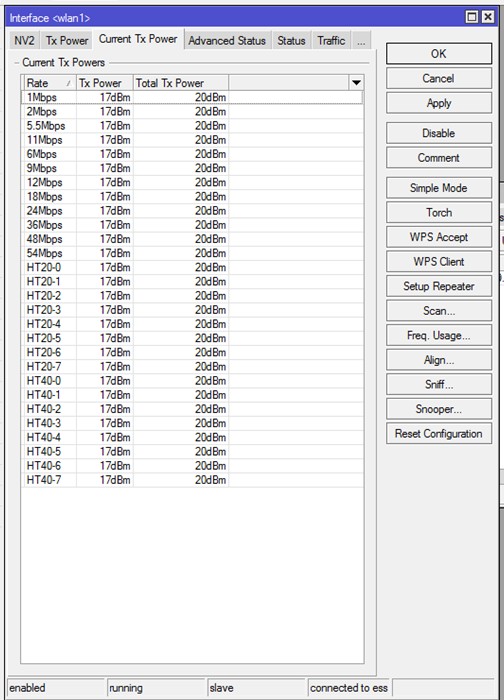504x700 pixels.
Task: Switch to the Tx Power tab
Action: click(67, 41)
